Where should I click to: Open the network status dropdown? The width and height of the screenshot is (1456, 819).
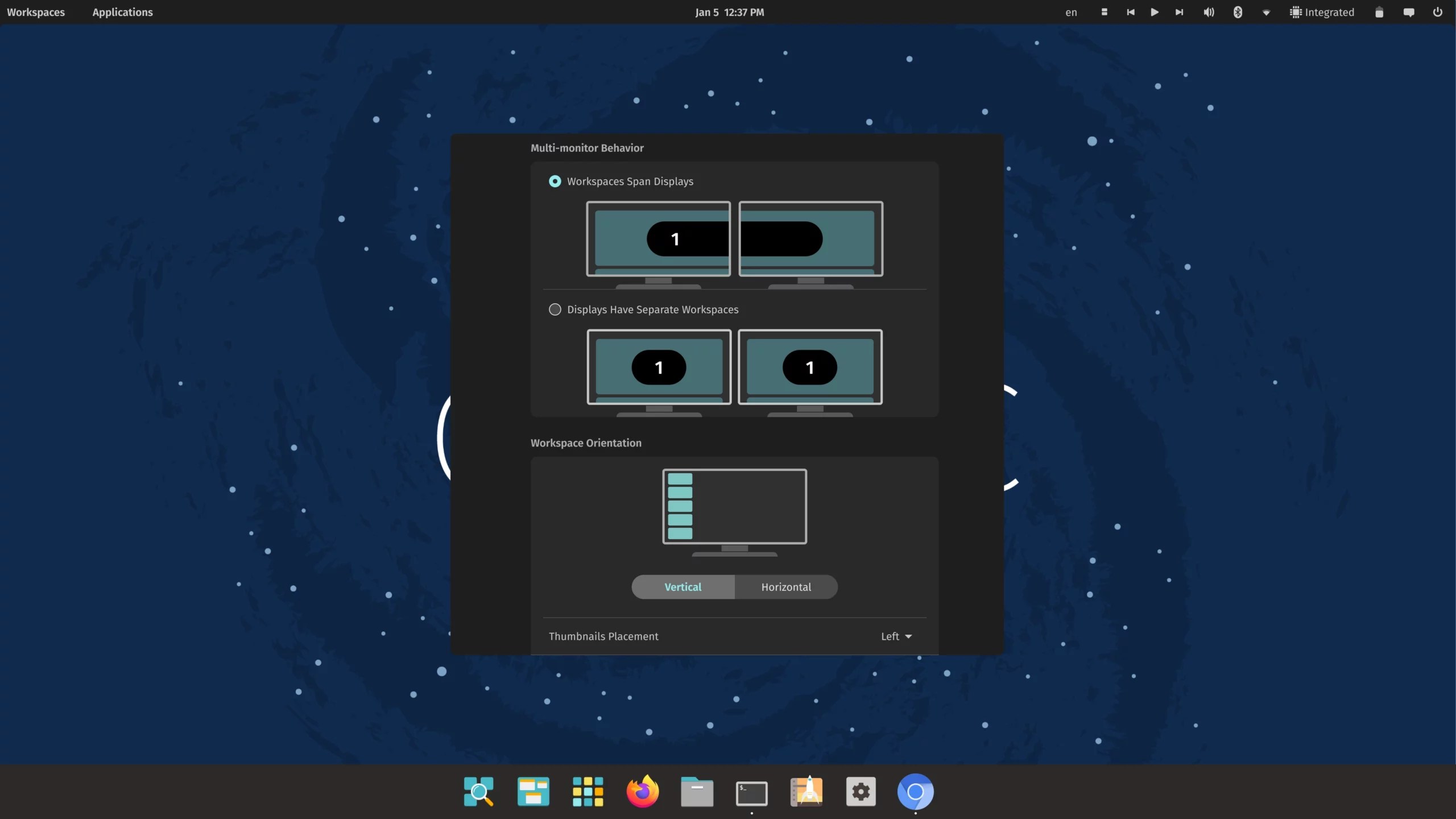tap(1266, 12)
